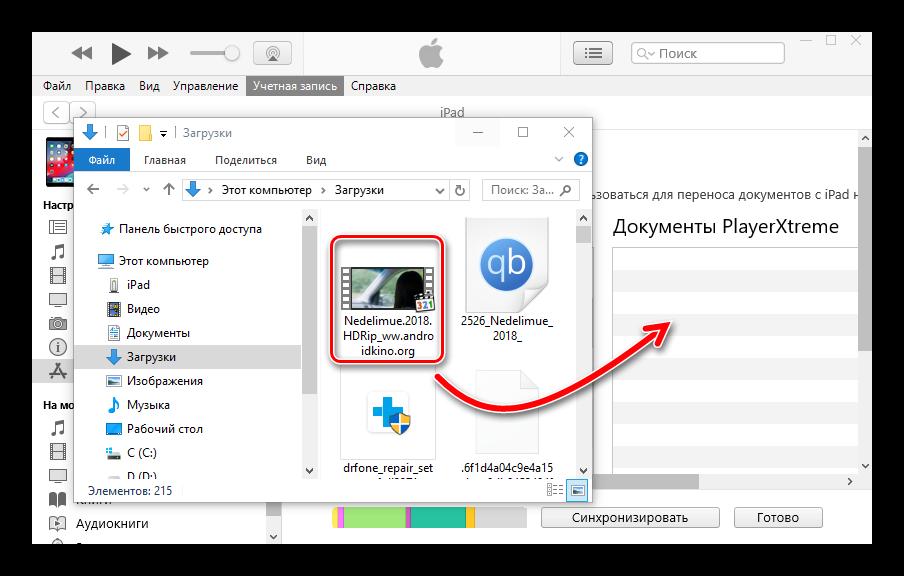Open the Info icon in iTunes sidebar
Image resolution: width=904 pixels, height=576 pixels.
pyautogui.click(x=58, y=347)
